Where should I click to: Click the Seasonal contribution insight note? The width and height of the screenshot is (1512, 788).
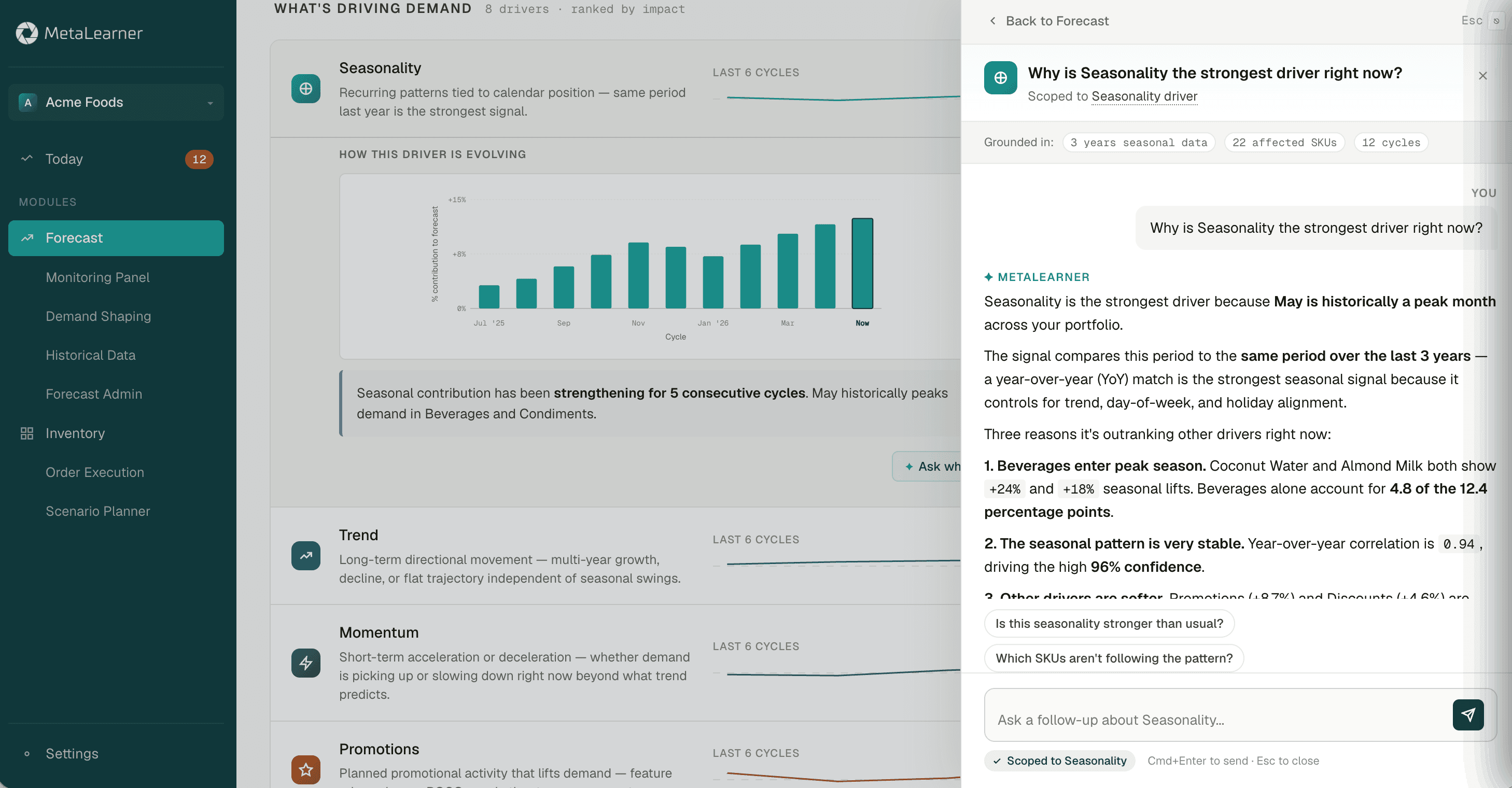(650, 403)
